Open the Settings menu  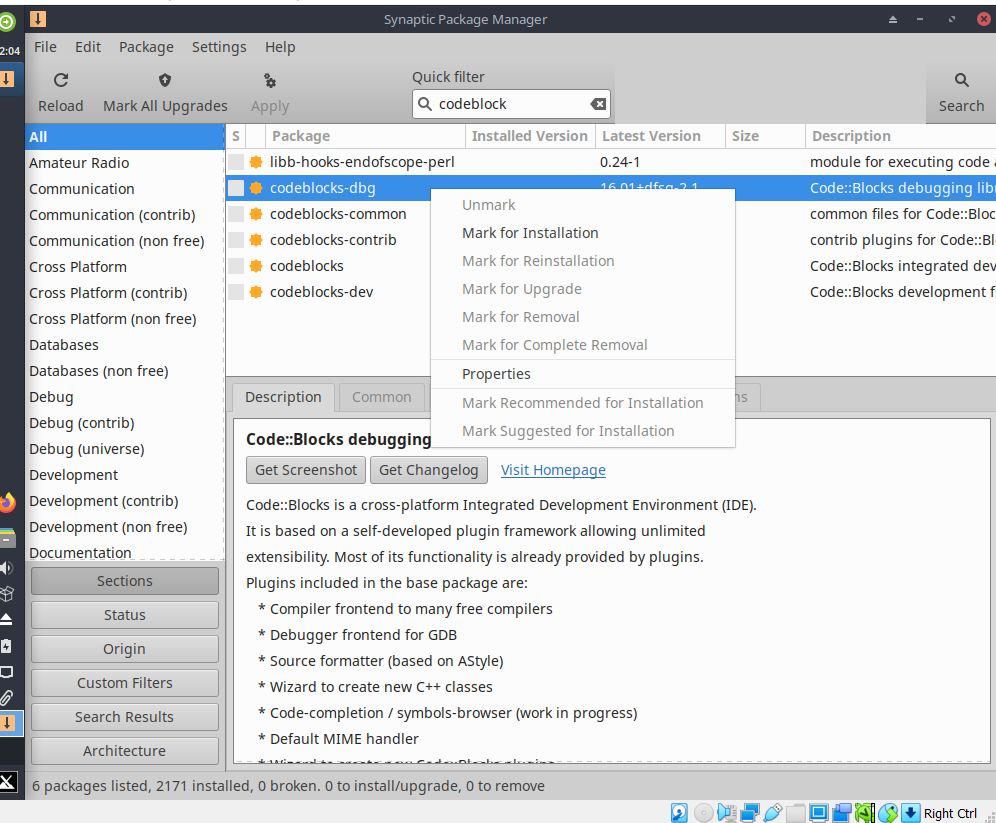(x=219, y=46)
